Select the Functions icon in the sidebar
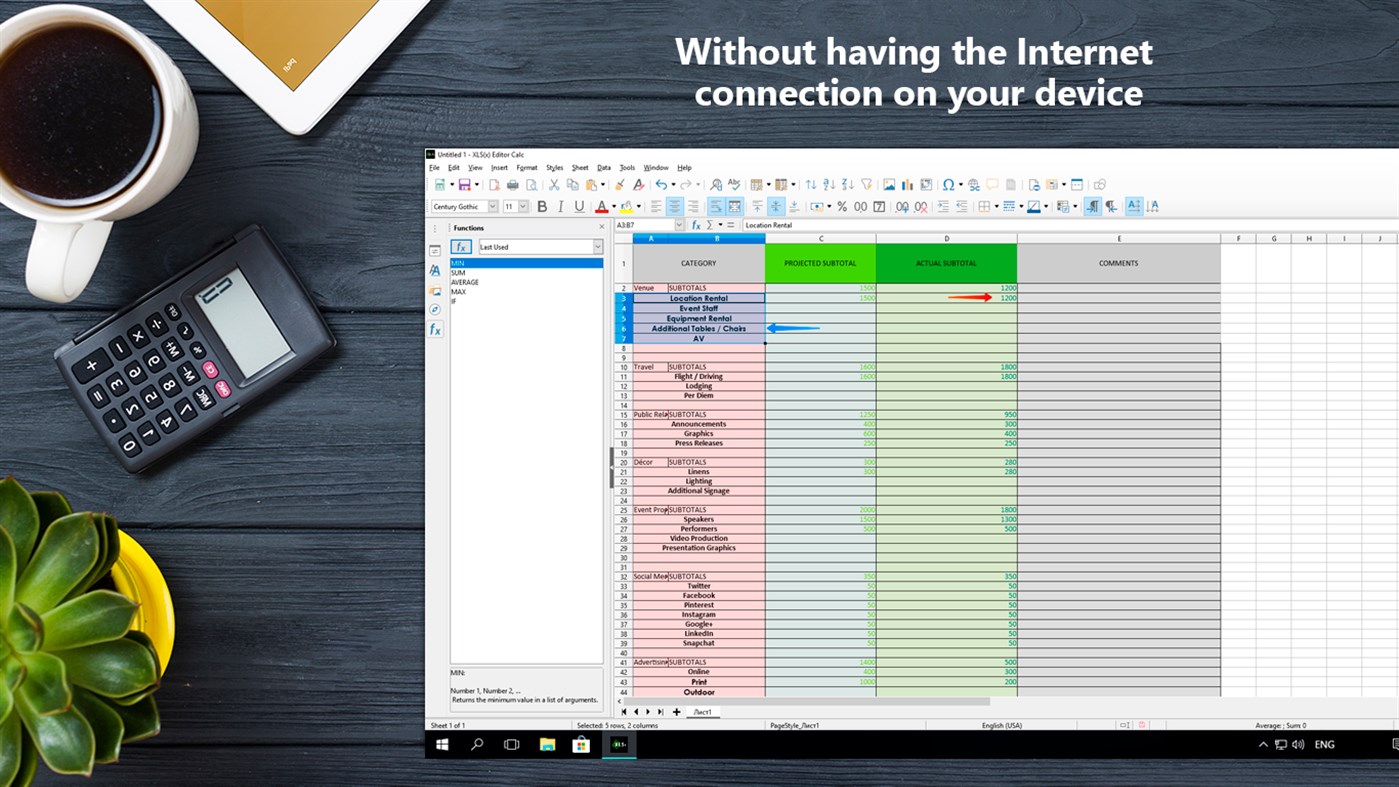 coord(434,329)
